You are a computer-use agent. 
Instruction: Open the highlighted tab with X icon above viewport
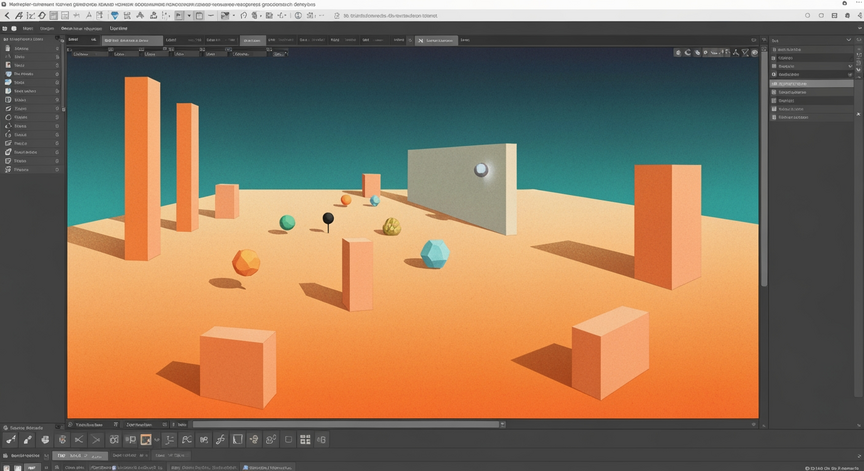coord(436,40)
